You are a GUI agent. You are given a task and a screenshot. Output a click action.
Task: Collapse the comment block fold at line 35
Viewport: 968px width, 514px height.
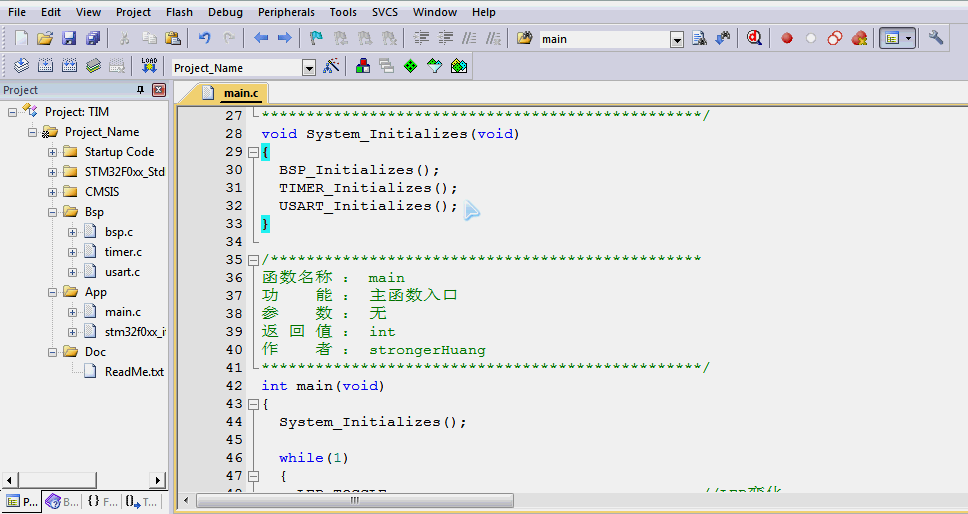point(253,260)
